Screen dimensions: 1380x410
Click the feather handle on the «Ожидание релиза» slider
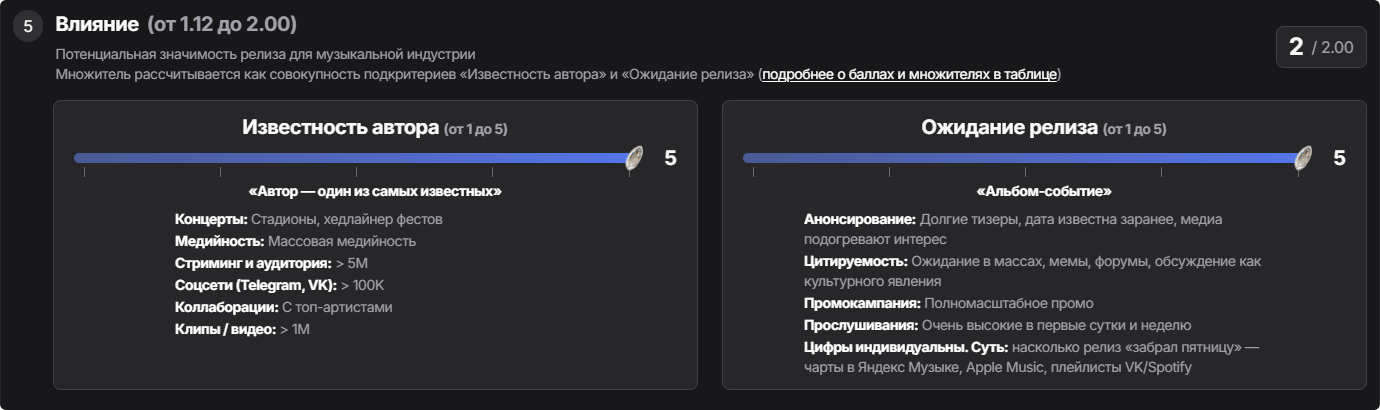click(1302, 158)
